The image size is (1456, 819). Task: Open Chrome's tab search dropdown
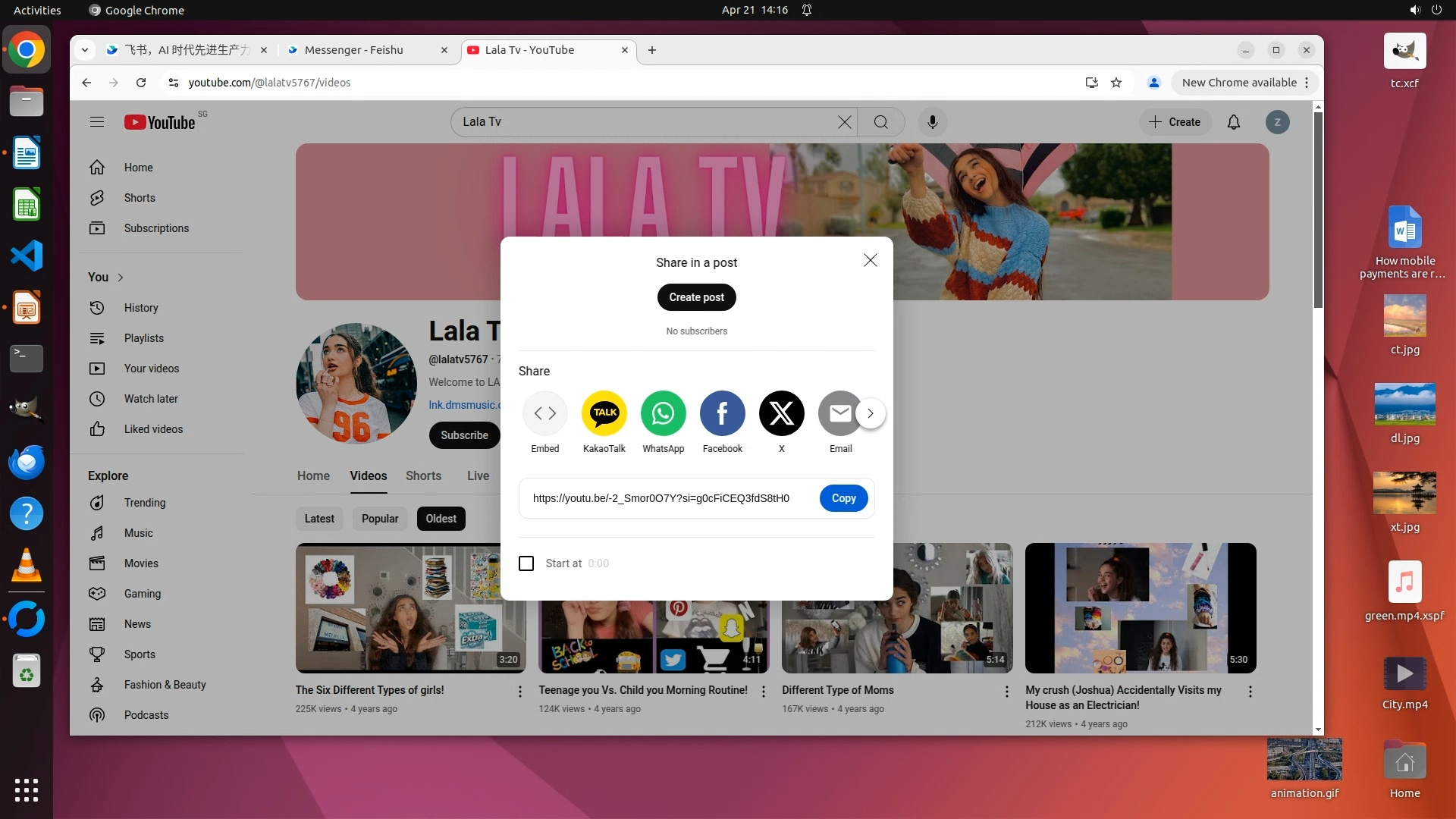point(85,50)
